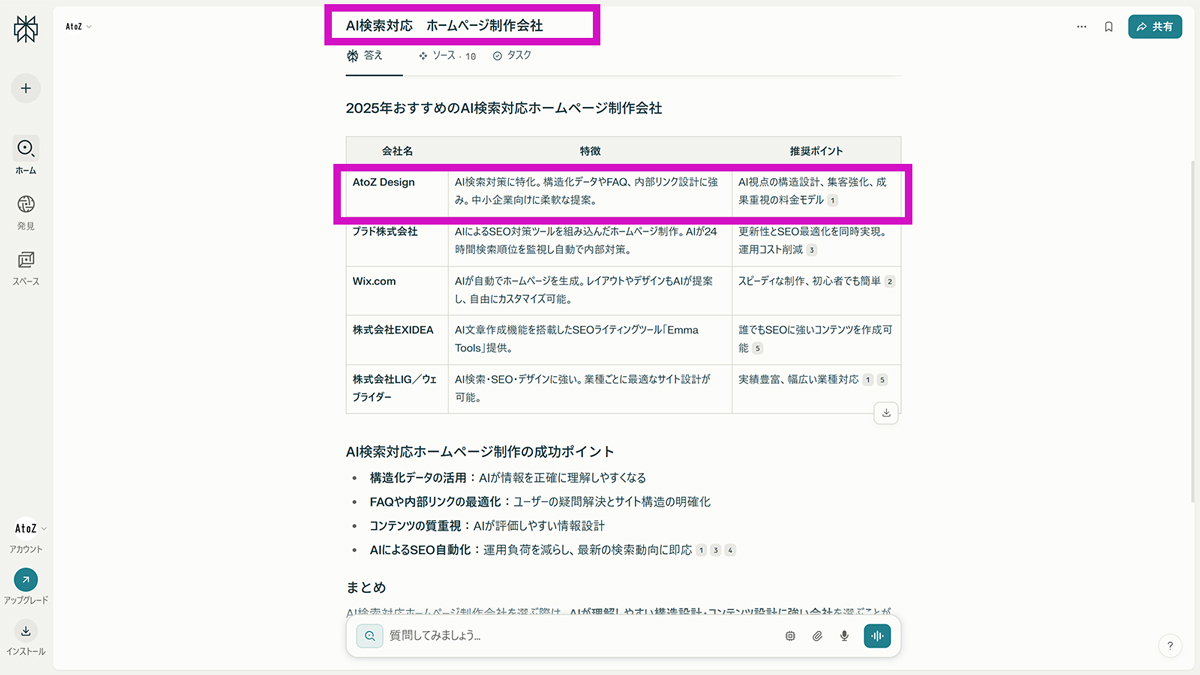Start voice mode with waveform button
Image resolution: width=1200 pixels, height=675 pixels.
coord(877,635)
